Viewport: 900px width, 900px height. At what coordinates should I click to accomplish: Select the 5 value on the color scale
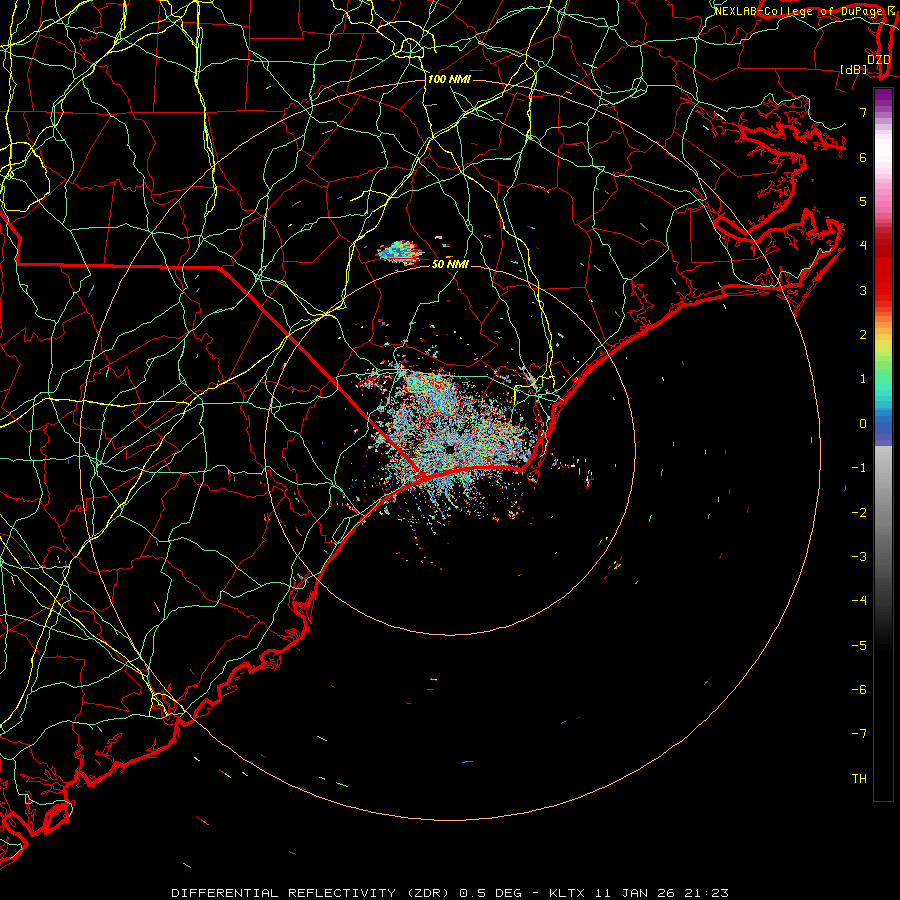[x=863, y=201]
